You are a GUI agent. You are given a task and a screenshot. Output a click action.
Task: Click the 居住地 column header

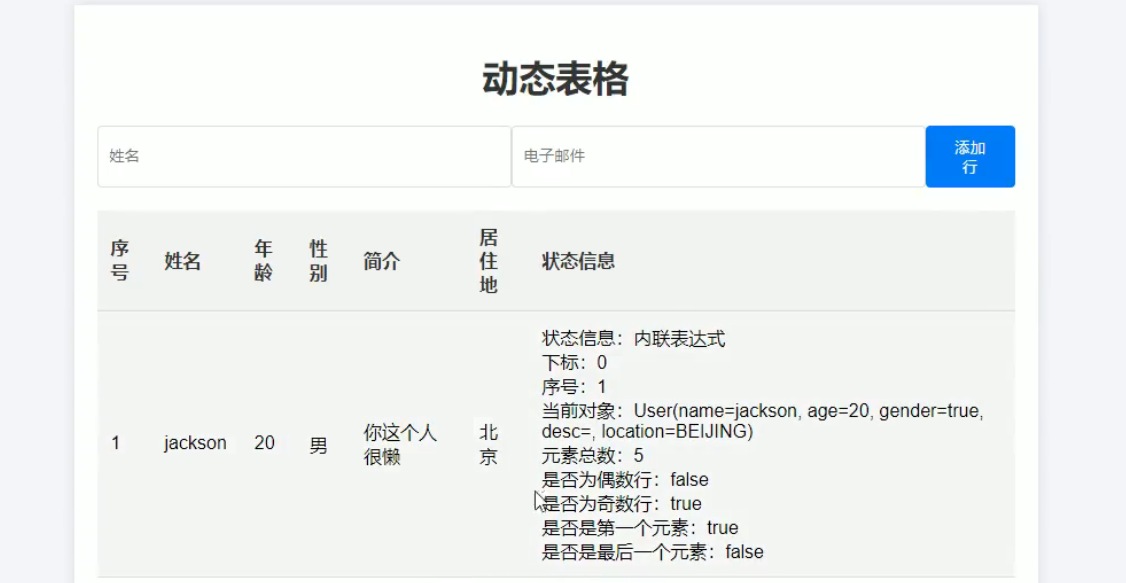click(x=488, y=261)
